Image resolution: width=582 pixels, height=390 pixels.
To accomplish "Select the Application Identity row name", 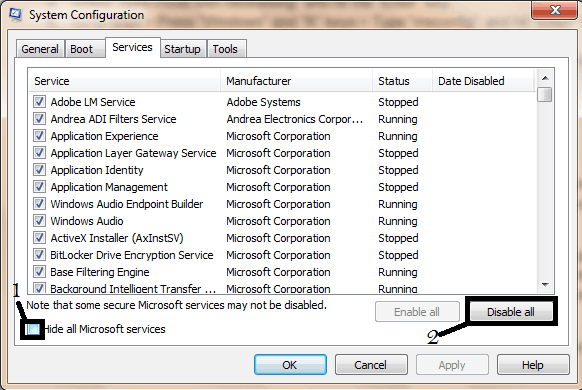I will click(97, 170).
